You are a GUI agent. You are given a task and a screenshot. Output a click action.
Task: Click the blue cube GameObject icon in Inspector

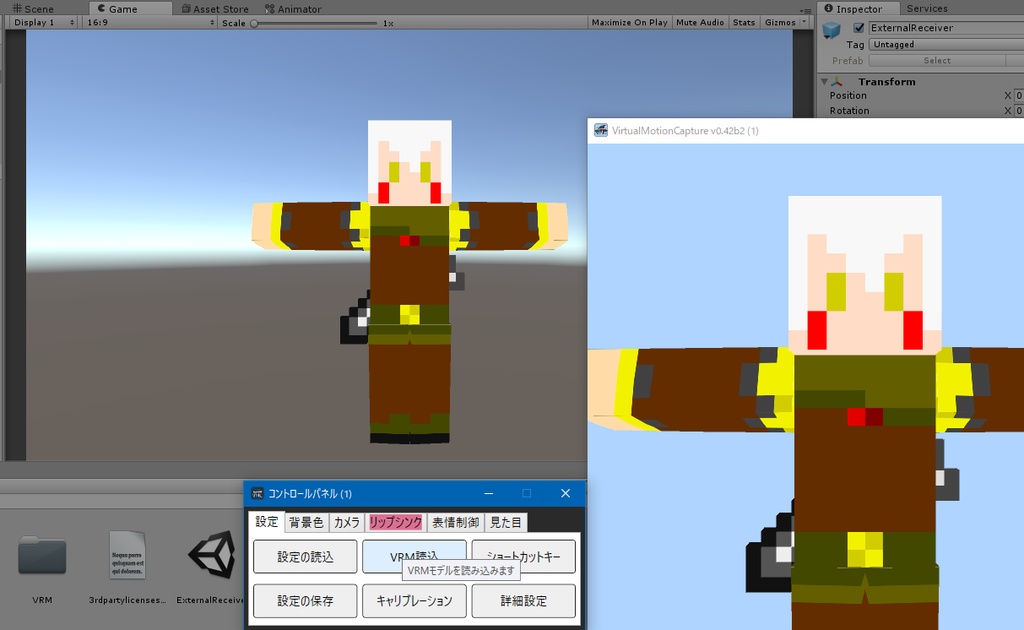pyautogui.click(x=832, y=28)
